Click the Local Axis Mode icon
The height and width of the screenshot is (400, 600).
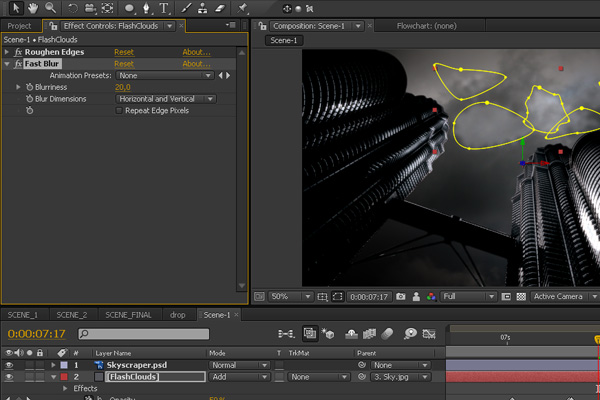[287, 8]
